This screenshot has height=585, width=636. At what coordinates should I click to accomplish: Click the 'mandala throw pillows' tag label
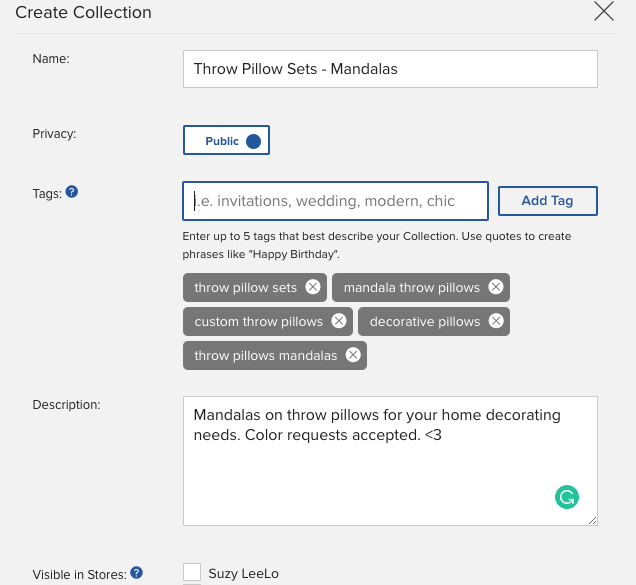click(x=411, y=287)
